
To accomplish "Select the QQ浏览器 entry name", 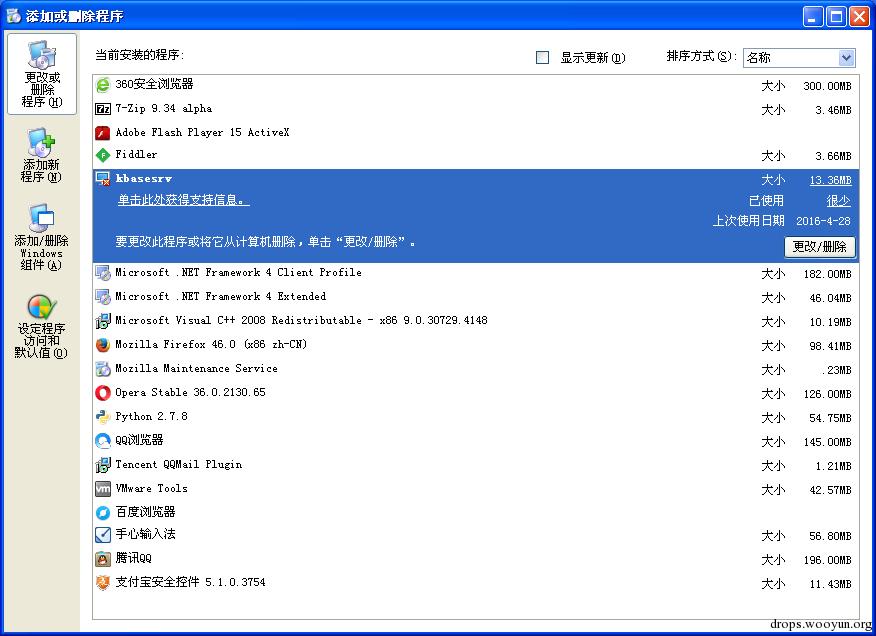I will [x=139, y=440].
